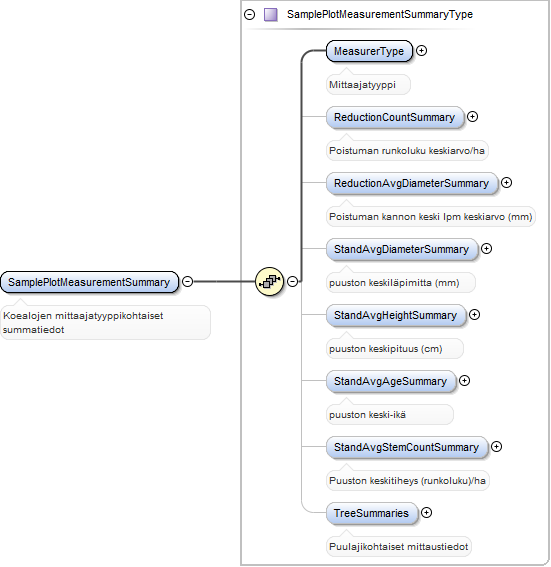Select the MeasurerType element box
Image resolution: width=551 pixels, height=567 pixels.
369,51
